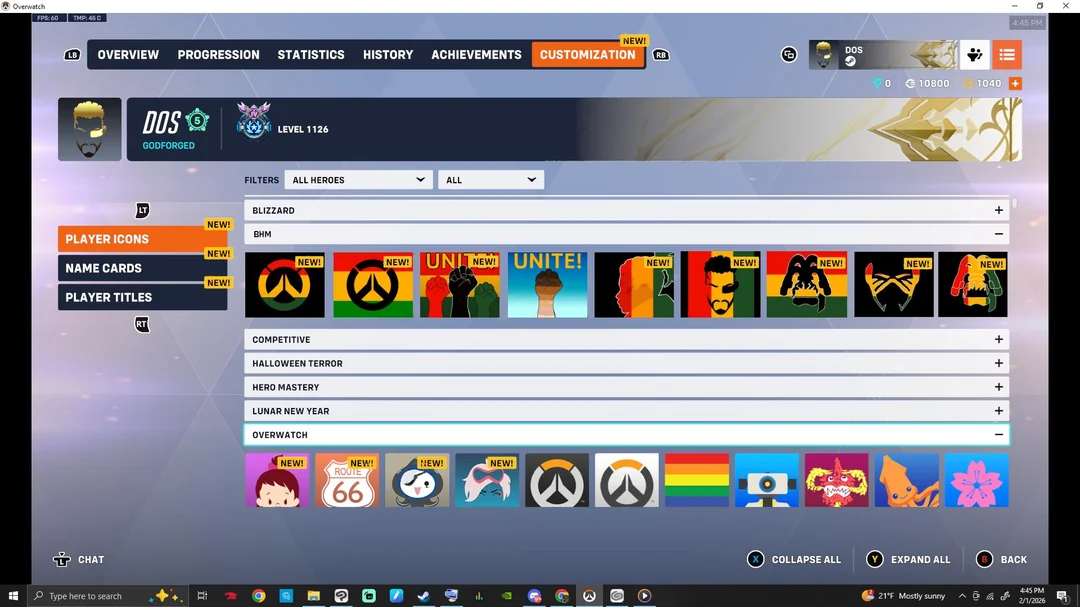
Task: Click the Expand All button
Action: click(908, 559)
